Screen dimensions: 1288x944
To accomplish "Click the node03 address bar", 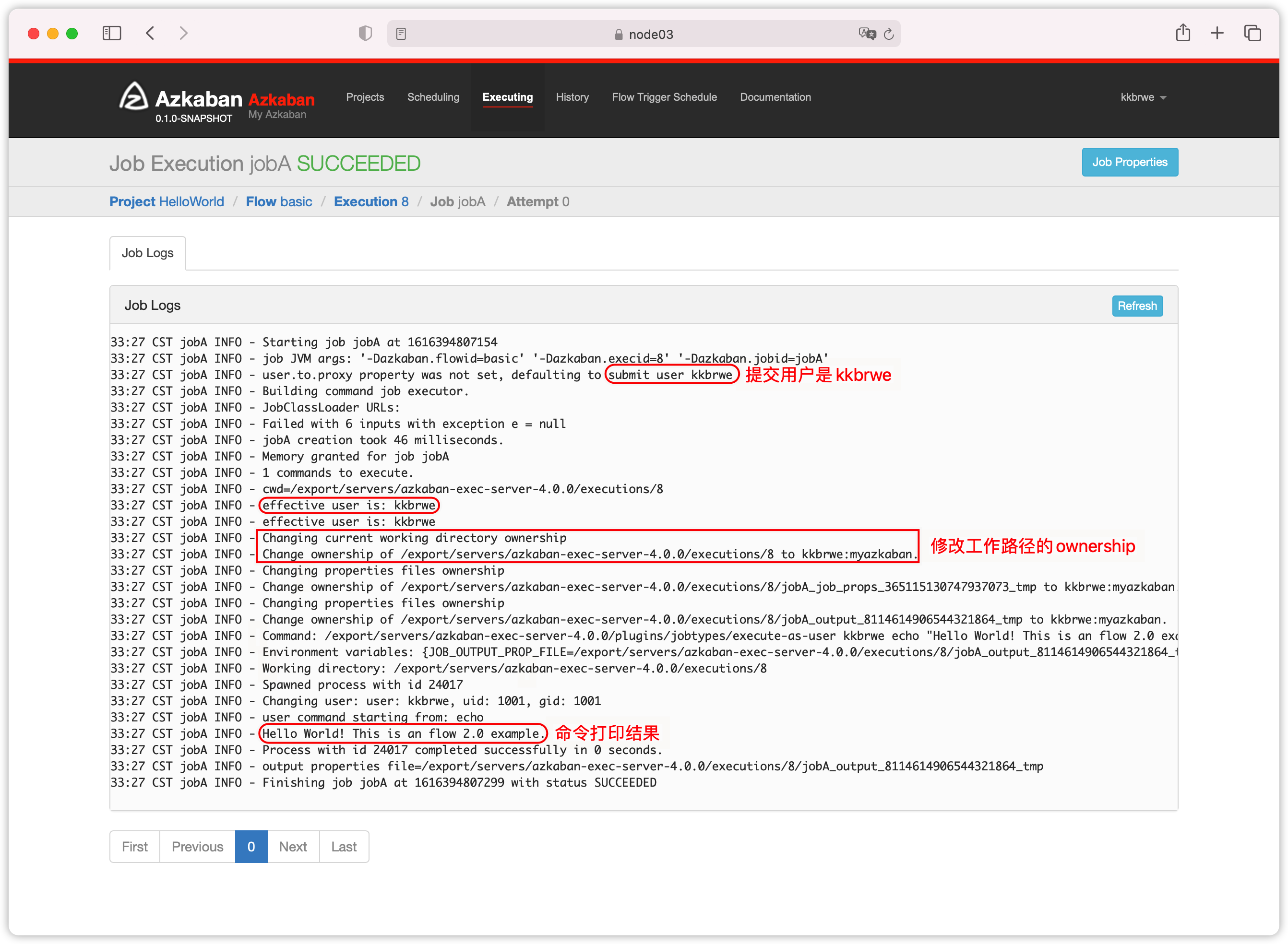I will click(x=644, y=34).
